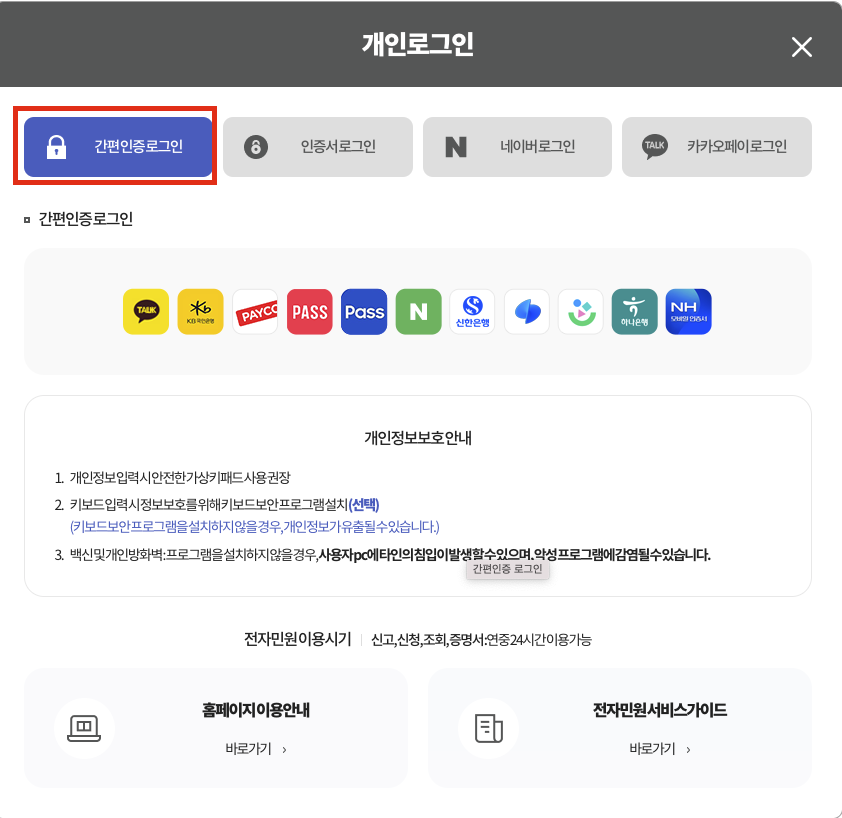Open the 네이버로그인 tab
Viewport: 842px width, 818px height.
(517, 146)
